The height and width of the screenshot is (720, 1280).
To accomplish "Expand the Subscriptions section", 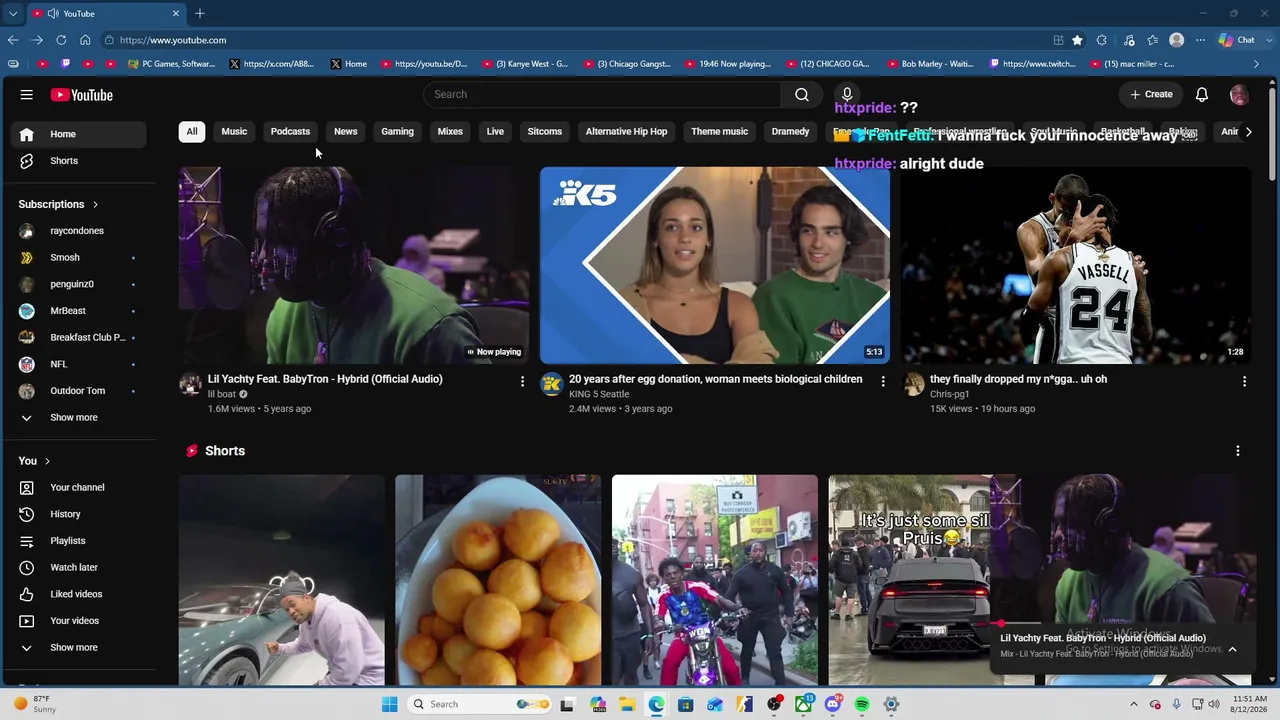I will click(x=59, y=204).
